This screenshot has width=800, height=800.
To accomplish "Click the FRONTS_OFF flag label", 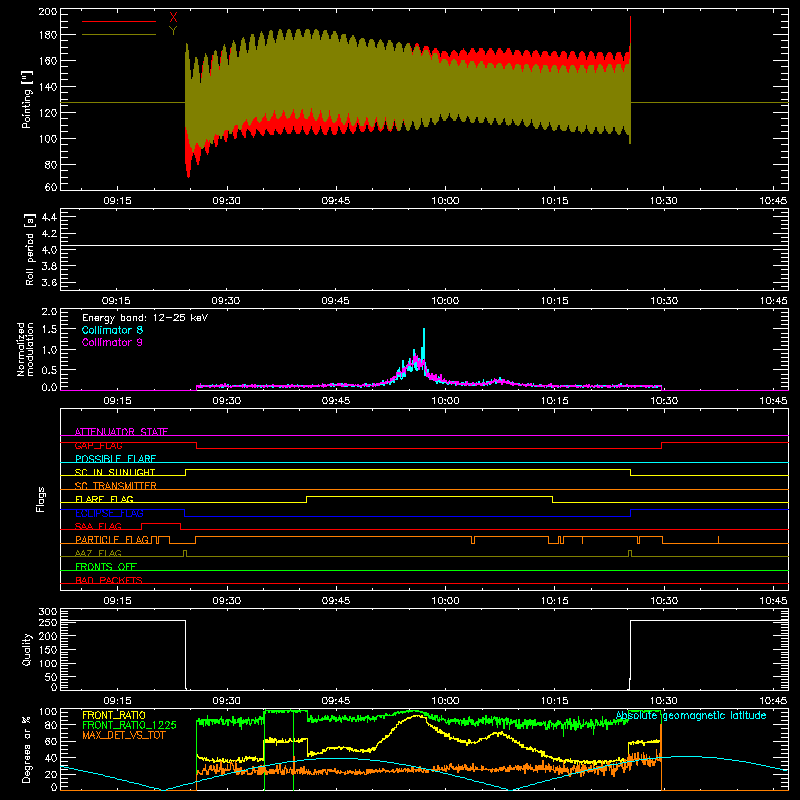I will tap(106, 566).
